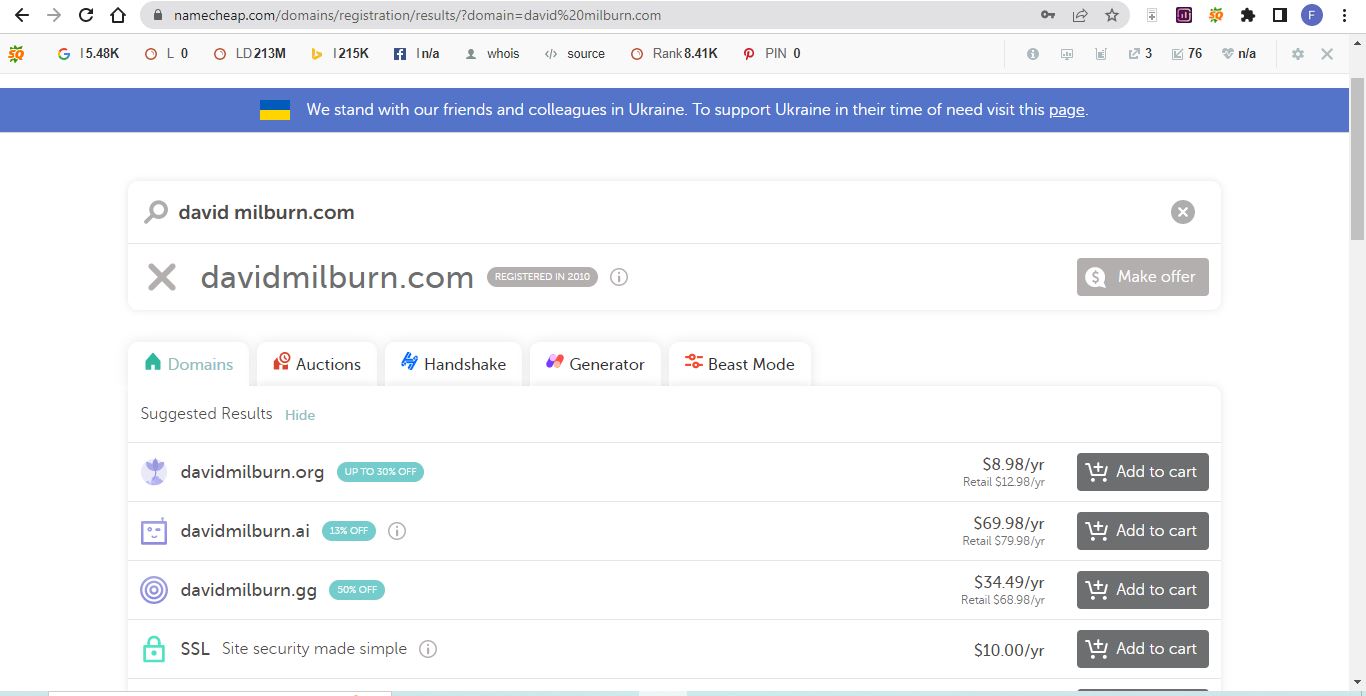This screenshot has height=696, width=1366.
Task: Click the page vertical scrollbar
Action: (1357, 158)
